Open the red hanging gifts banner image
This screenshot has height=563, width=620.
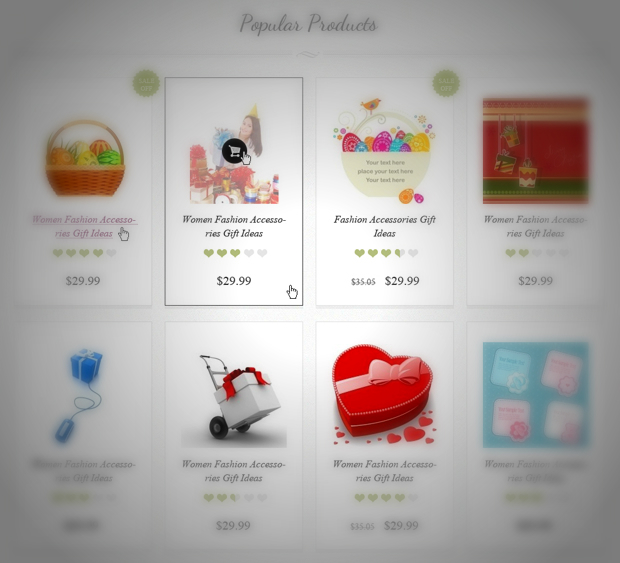(535, 151)
